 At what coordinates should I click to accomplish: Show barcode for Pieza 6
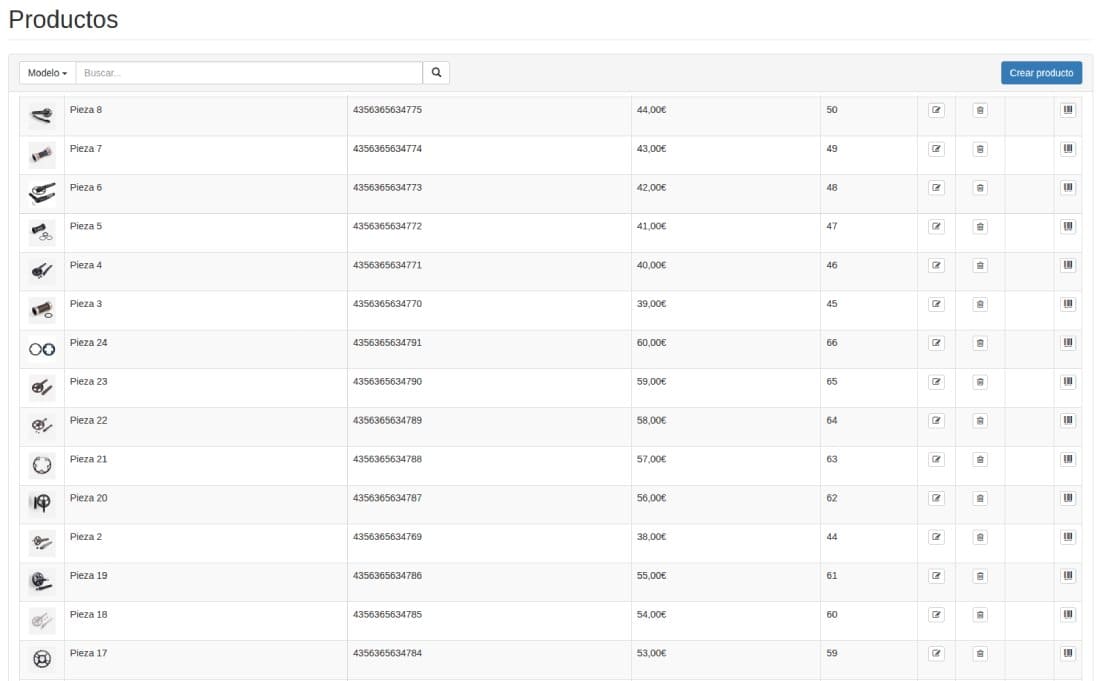tap(1068, 188)
